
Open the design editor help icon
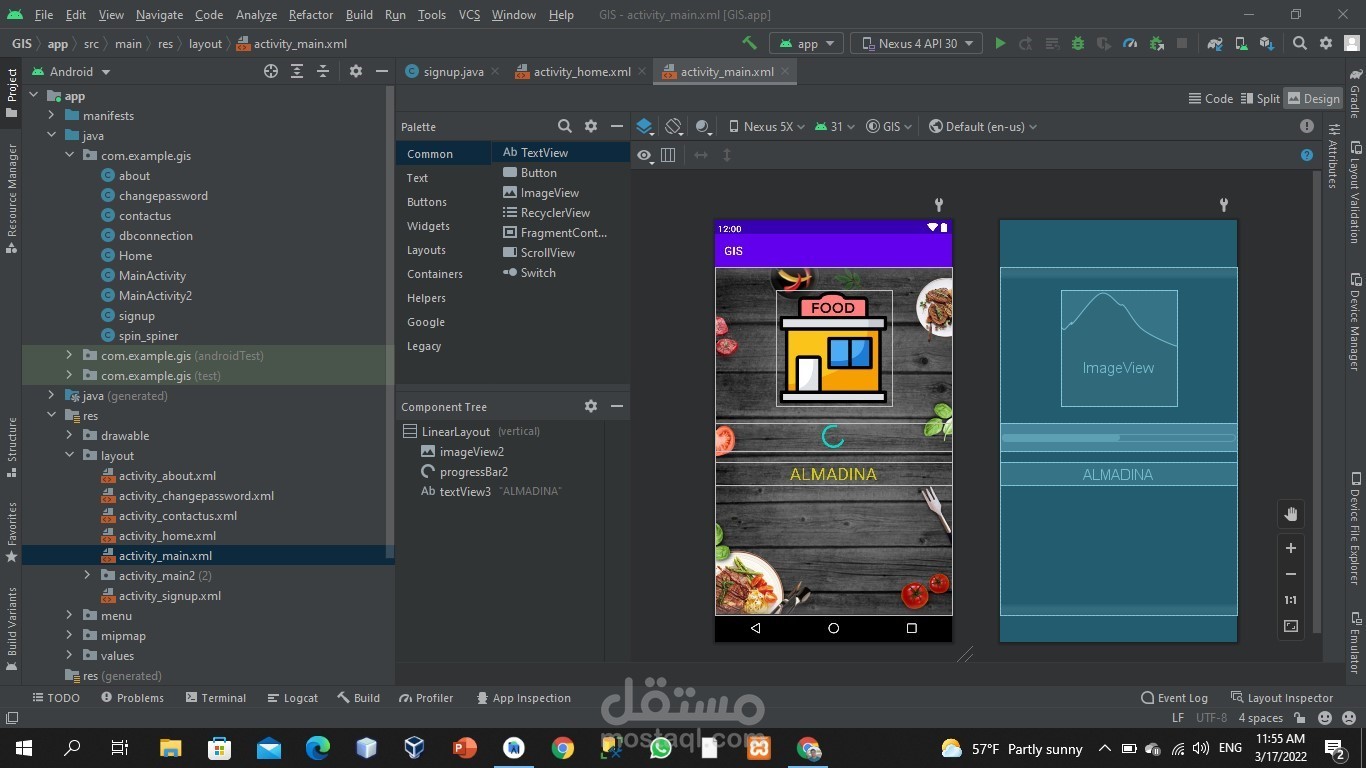pos(1307,155)
